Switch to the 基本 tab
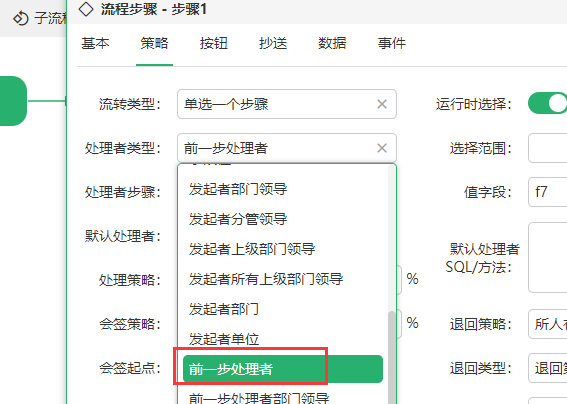The width and height of the screenshot is (567, 404). (95, 43)
